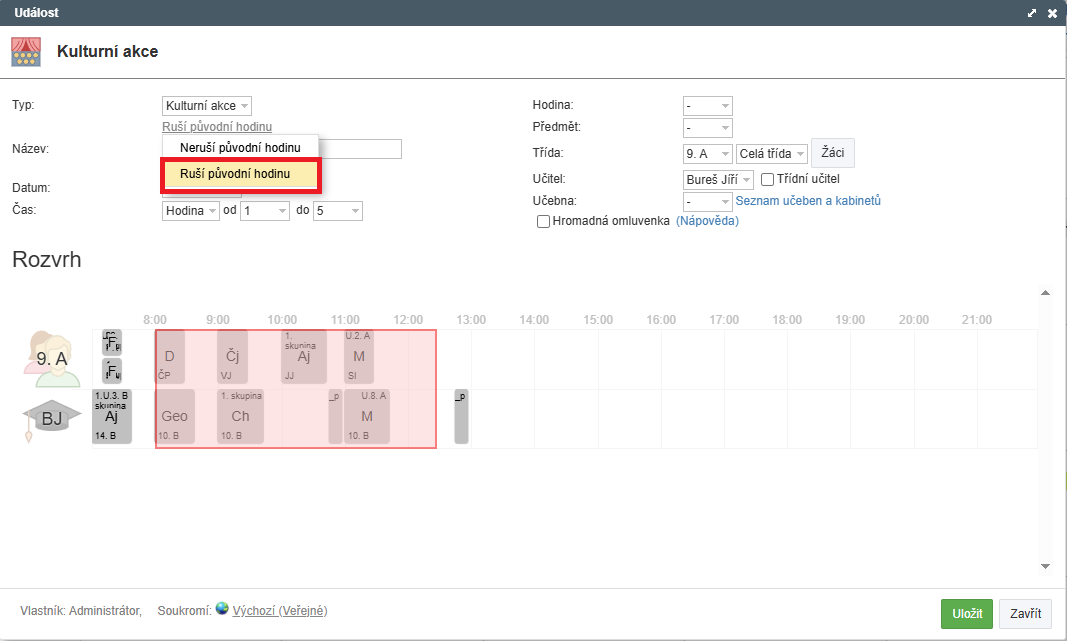Click the Kulturní akce theater icon
1067x641 pixels.
26,51
